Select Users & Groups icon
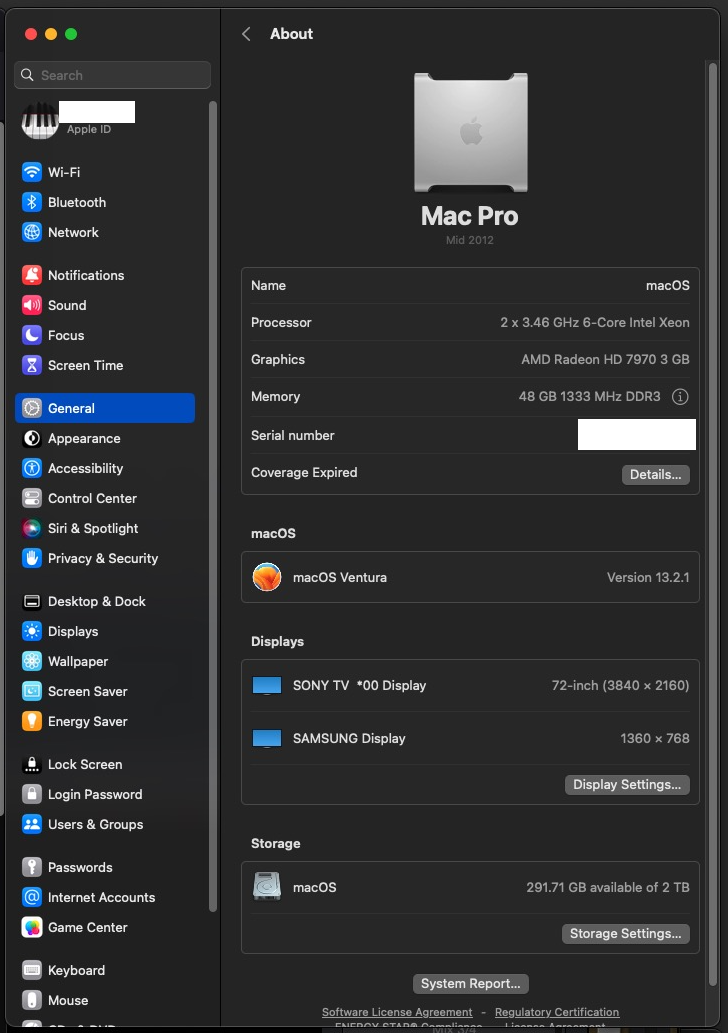 coord(32,824)
